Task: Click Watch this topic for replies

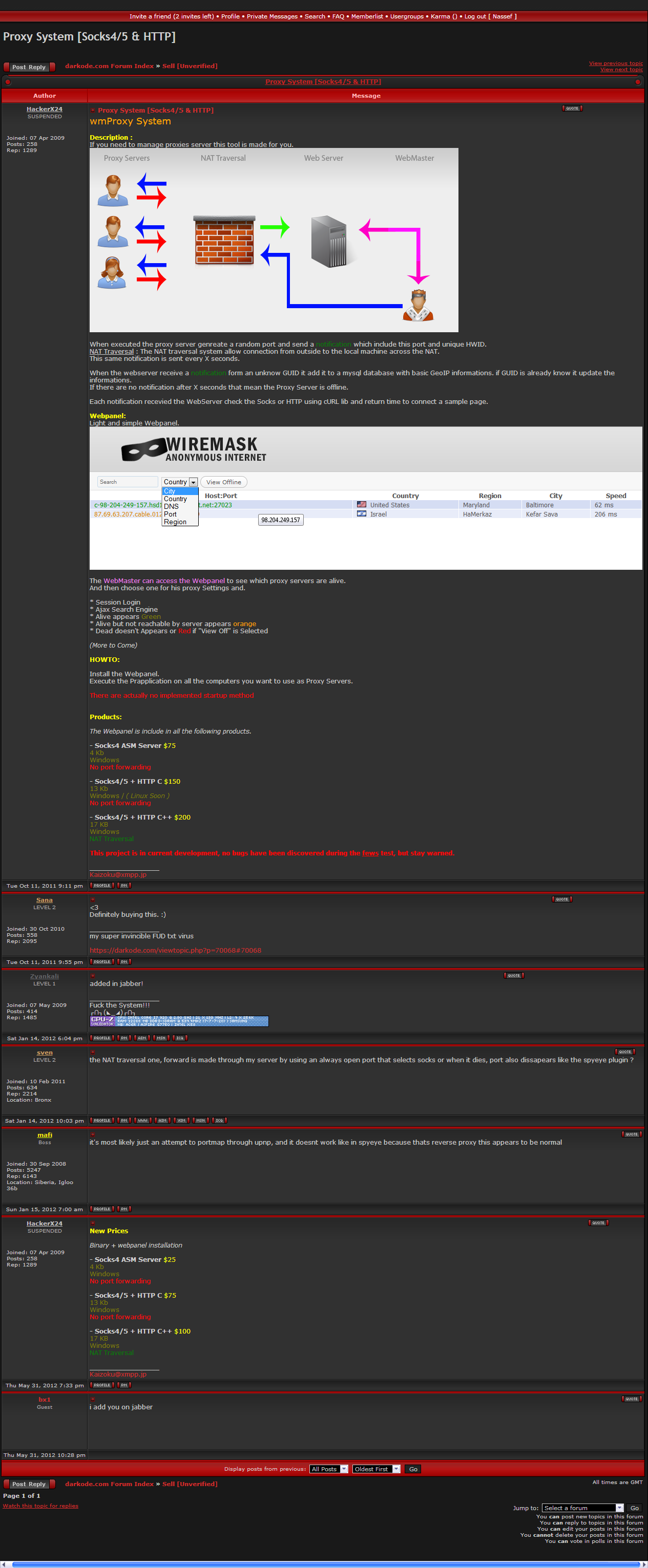Action: coord(40,1506)
